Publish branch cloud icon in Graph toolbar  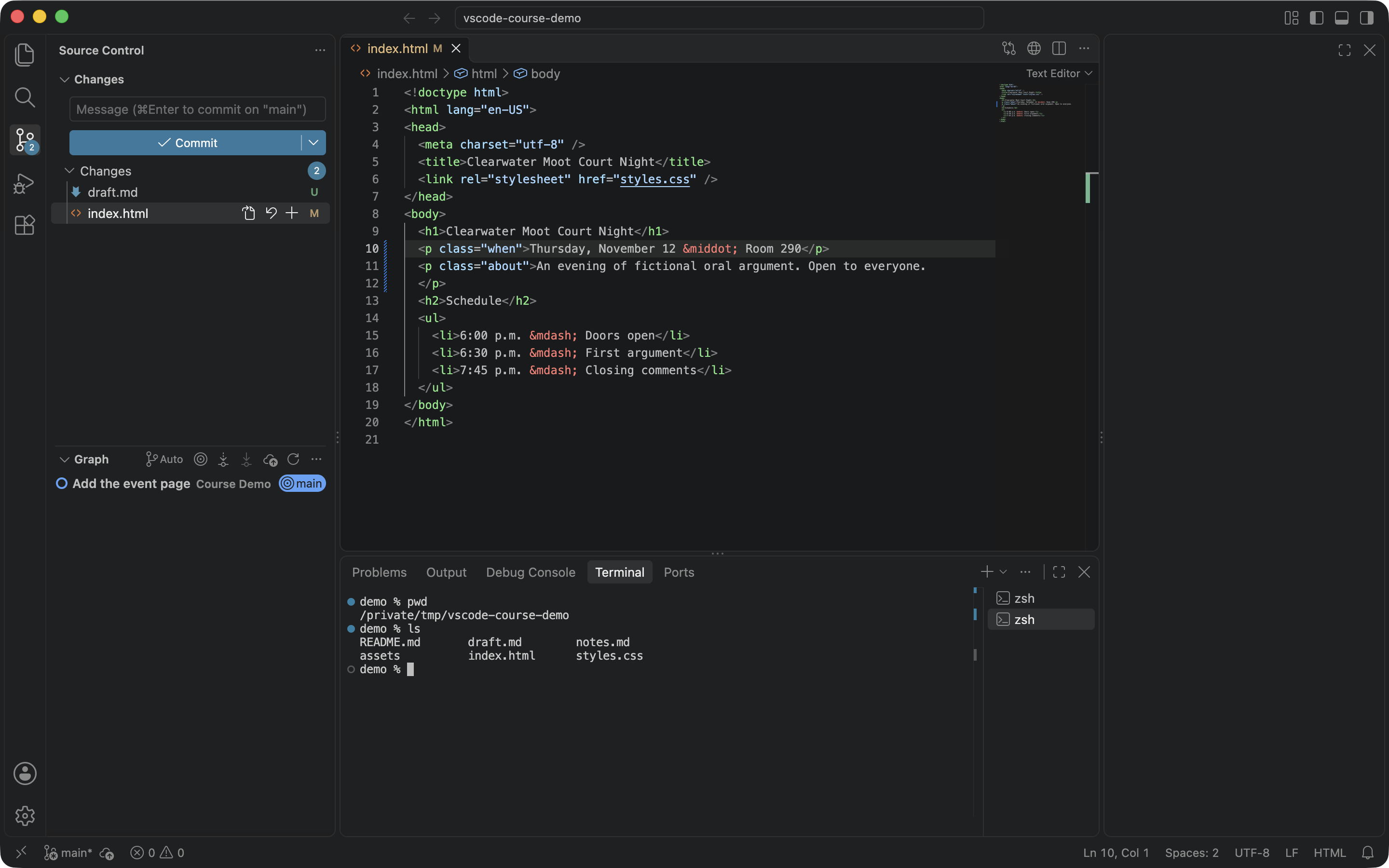tap(271, 459)
